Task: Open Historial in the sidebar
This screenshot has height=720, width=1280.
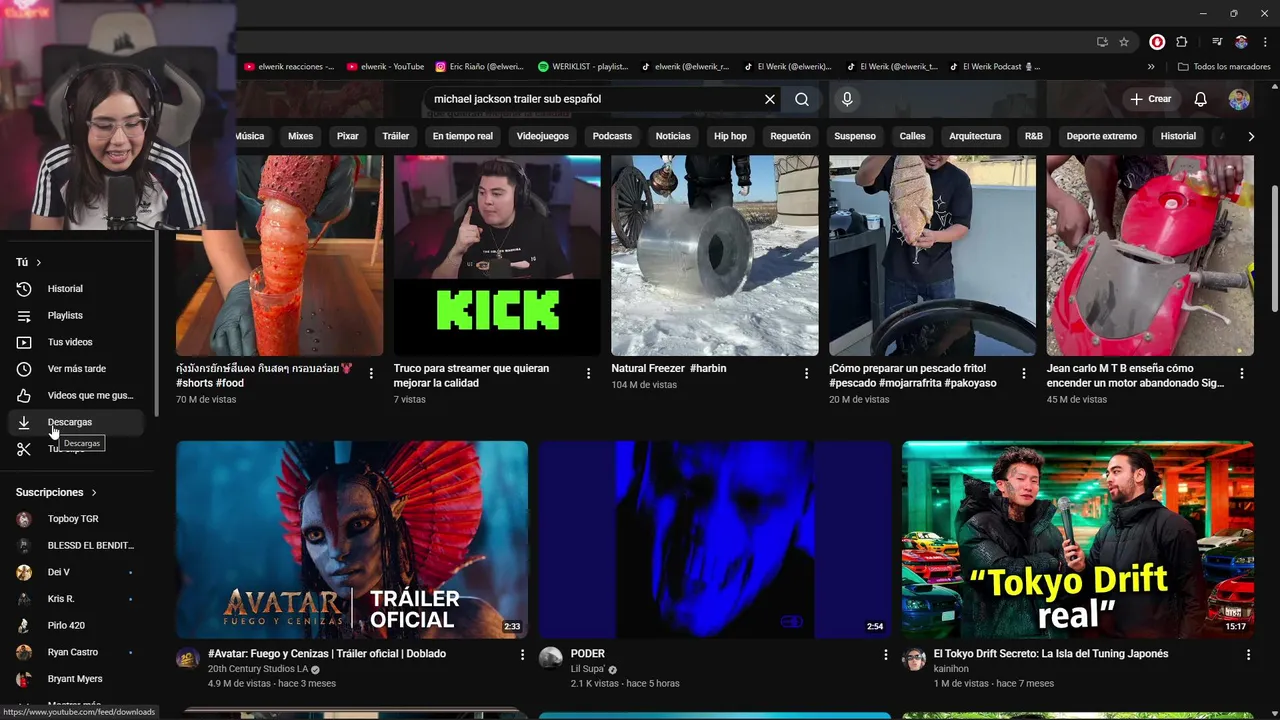Action: pos(78,289)
